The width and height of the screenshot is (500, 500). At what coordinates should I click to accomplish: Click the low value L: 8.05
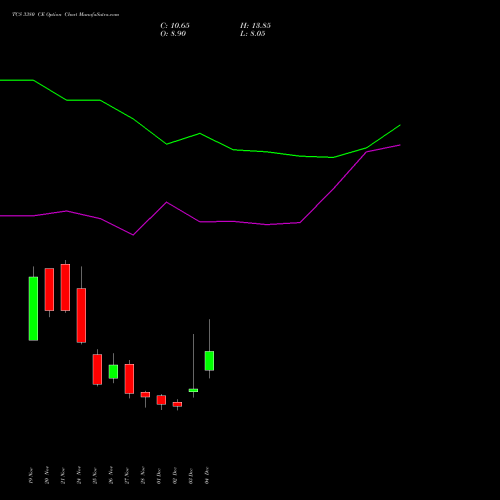point(253,34)
